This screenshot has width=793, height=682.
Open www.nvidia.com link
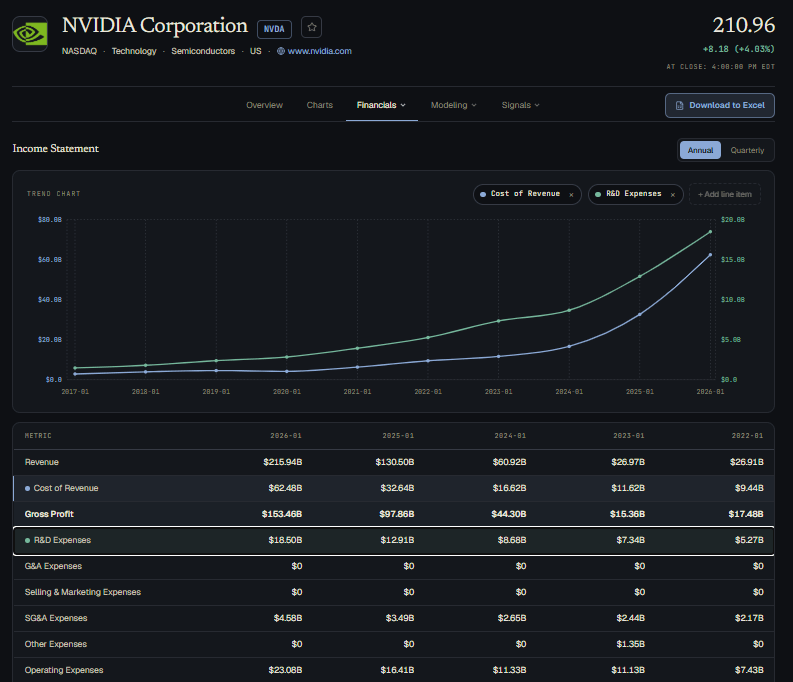click(x=320, y=51)
